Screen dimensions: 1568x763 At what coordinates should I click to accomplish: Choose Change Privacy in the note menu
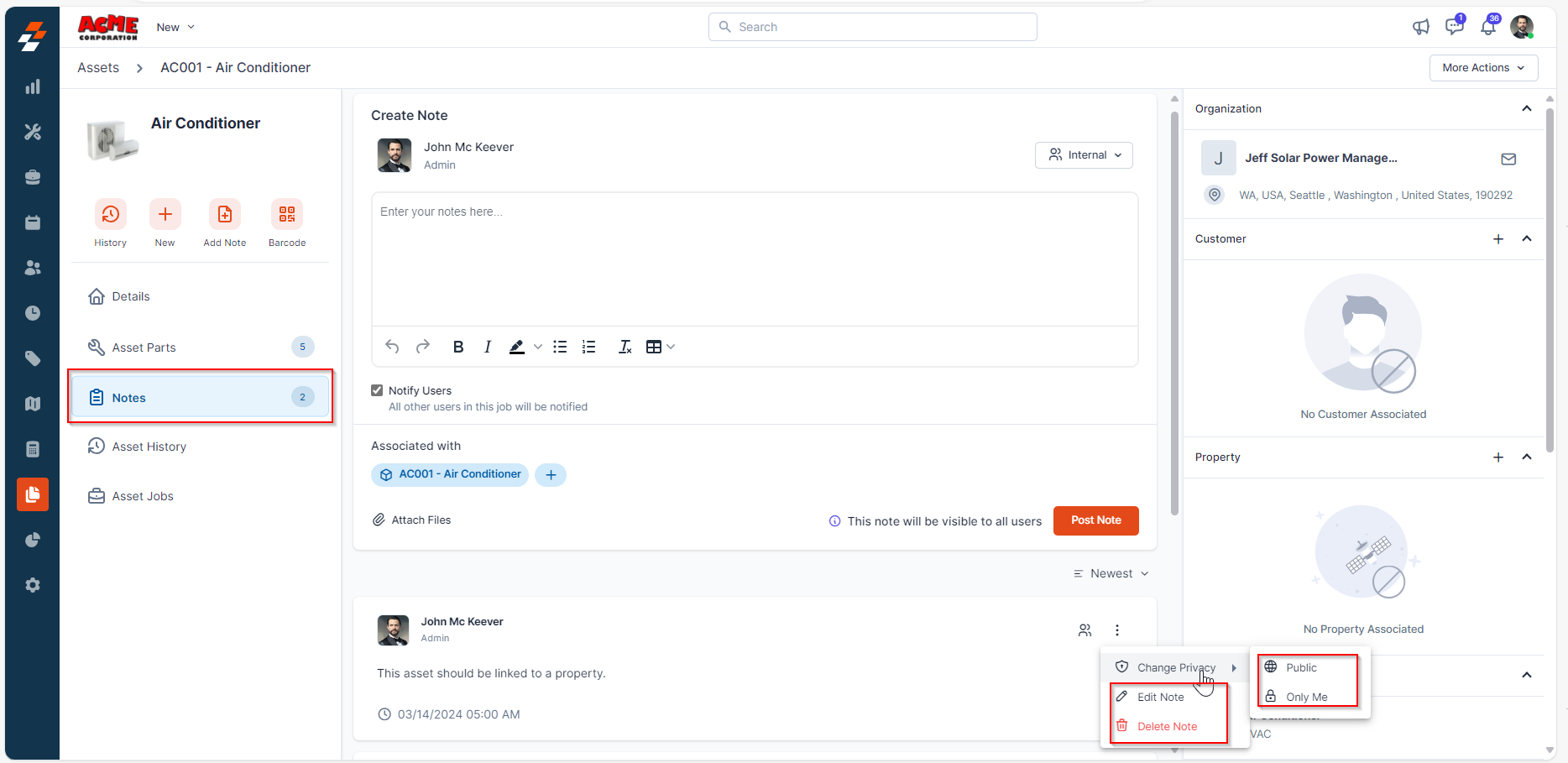coord(1175,667)
